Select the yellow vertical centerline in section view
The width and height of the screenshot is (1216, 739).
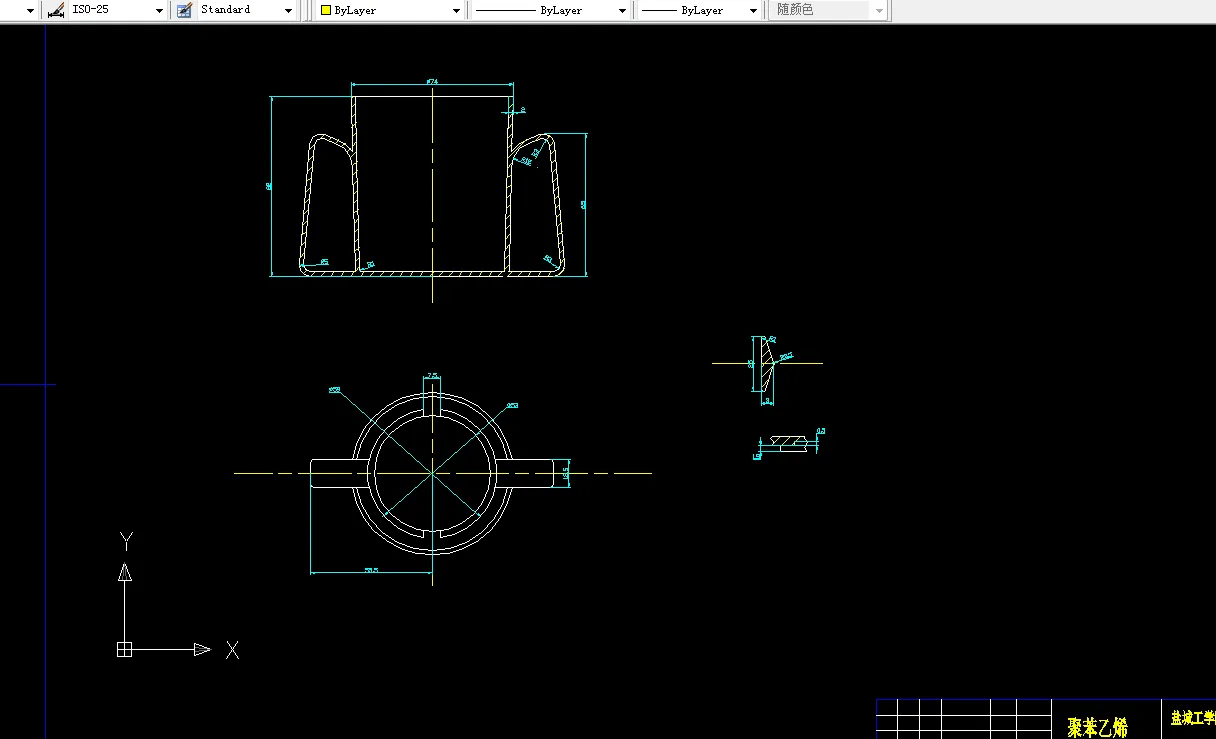(x=432, y=195)
